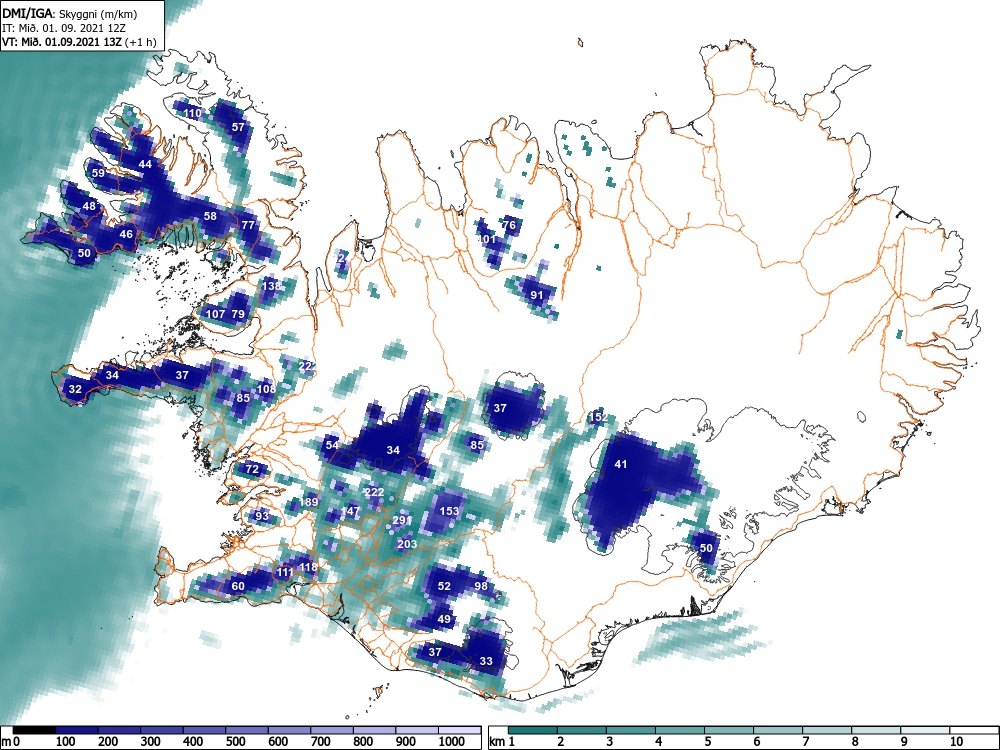This screenshot has width=1000, height=750.
Task: Click the '107' visibility value
Action: click(x=216, y=314)
